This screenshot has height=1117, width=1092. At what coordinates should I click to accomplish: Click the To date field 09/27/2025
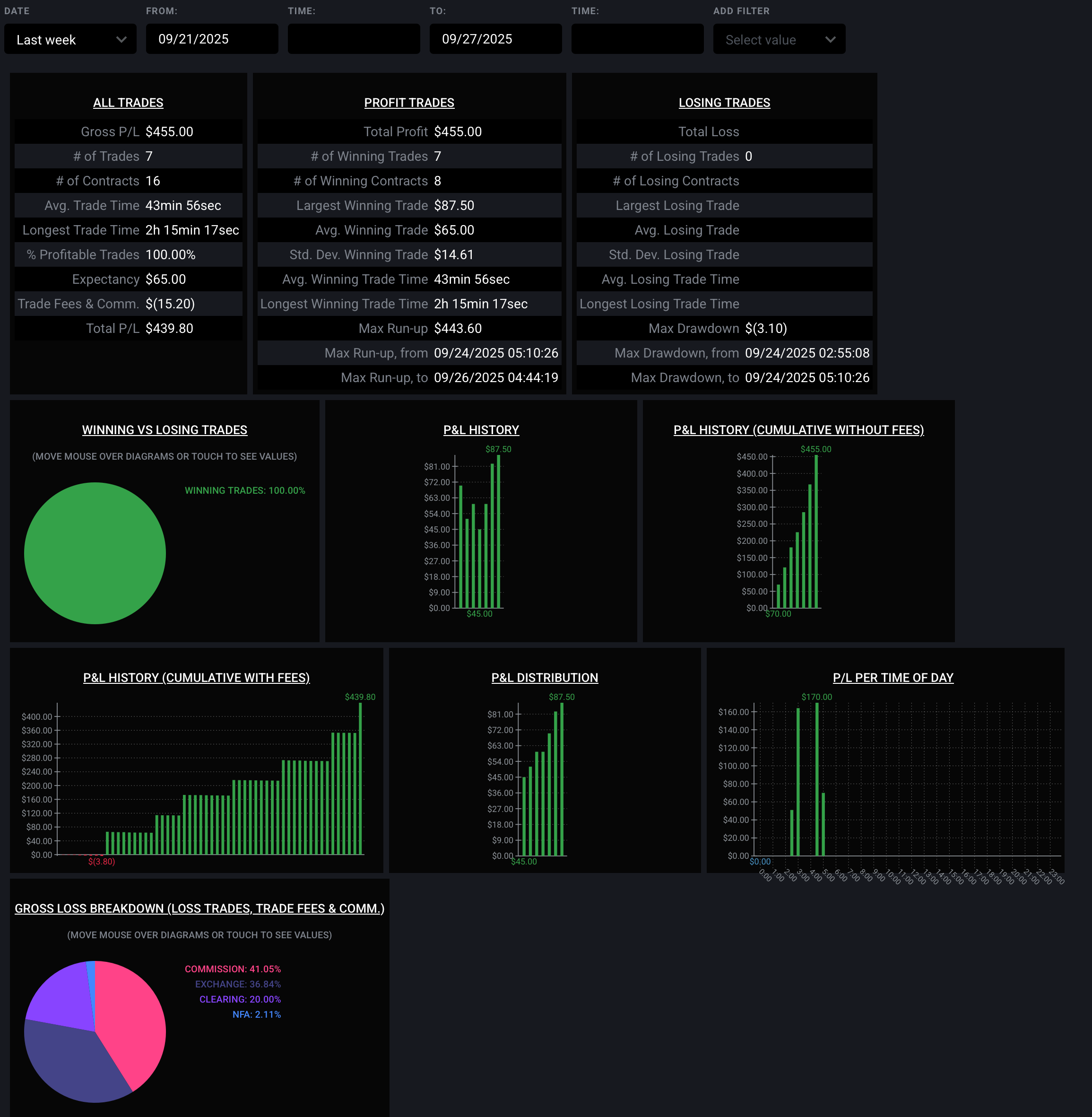495,39
